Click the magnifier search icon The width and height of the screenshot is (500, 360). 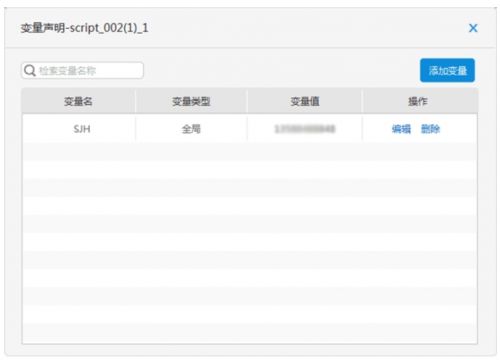point(30,71)
